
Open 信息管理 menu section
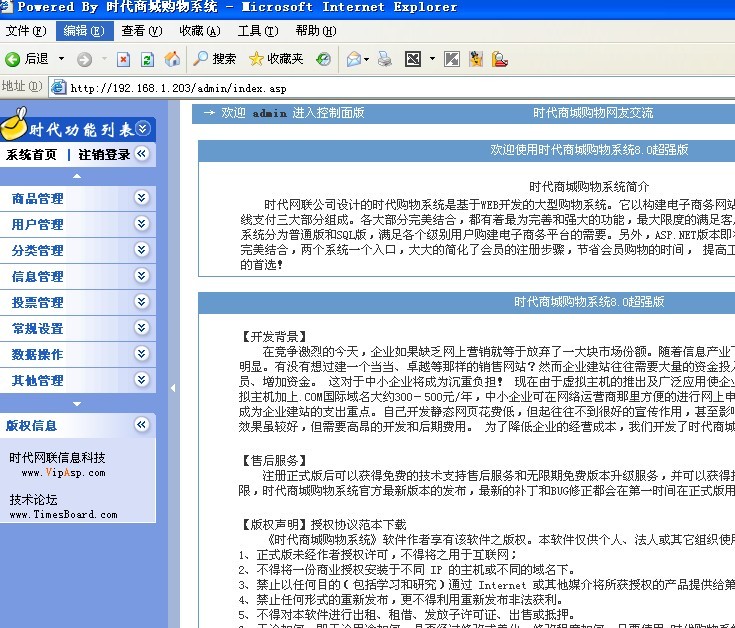click(x=38, y=277)
